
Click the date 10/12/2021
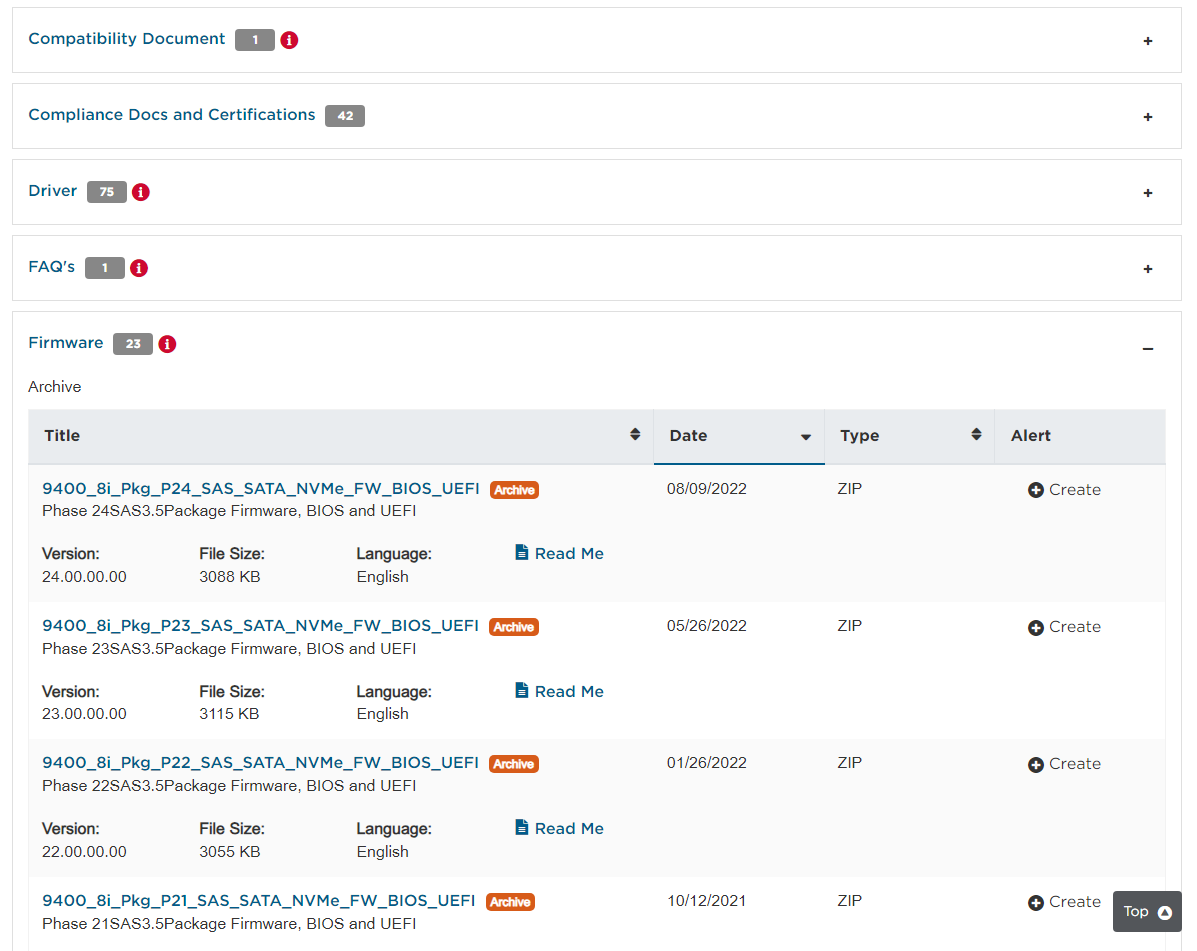point(707,901)
